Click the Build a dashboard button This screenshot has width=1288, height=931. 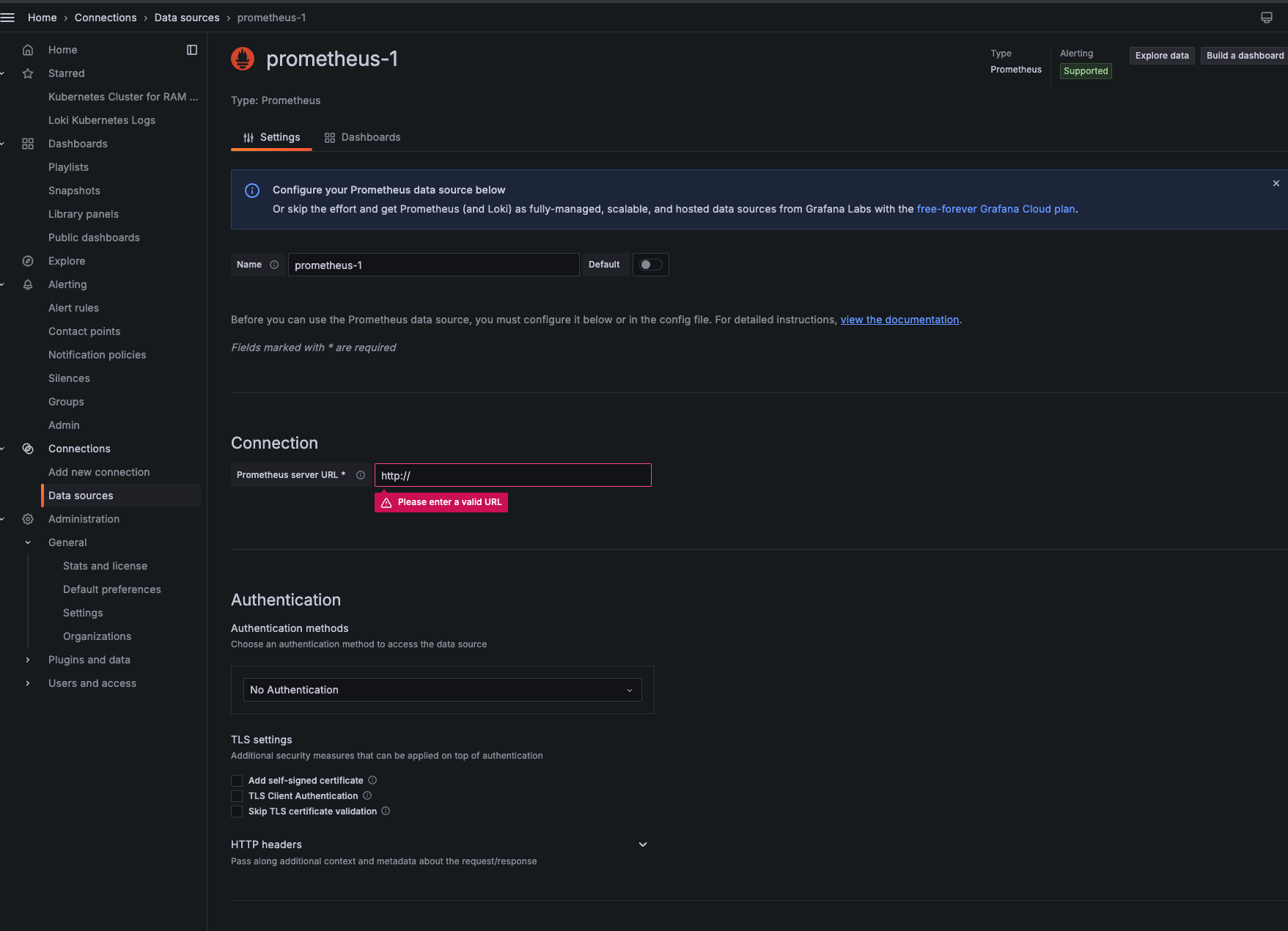tap(1245, 56)
